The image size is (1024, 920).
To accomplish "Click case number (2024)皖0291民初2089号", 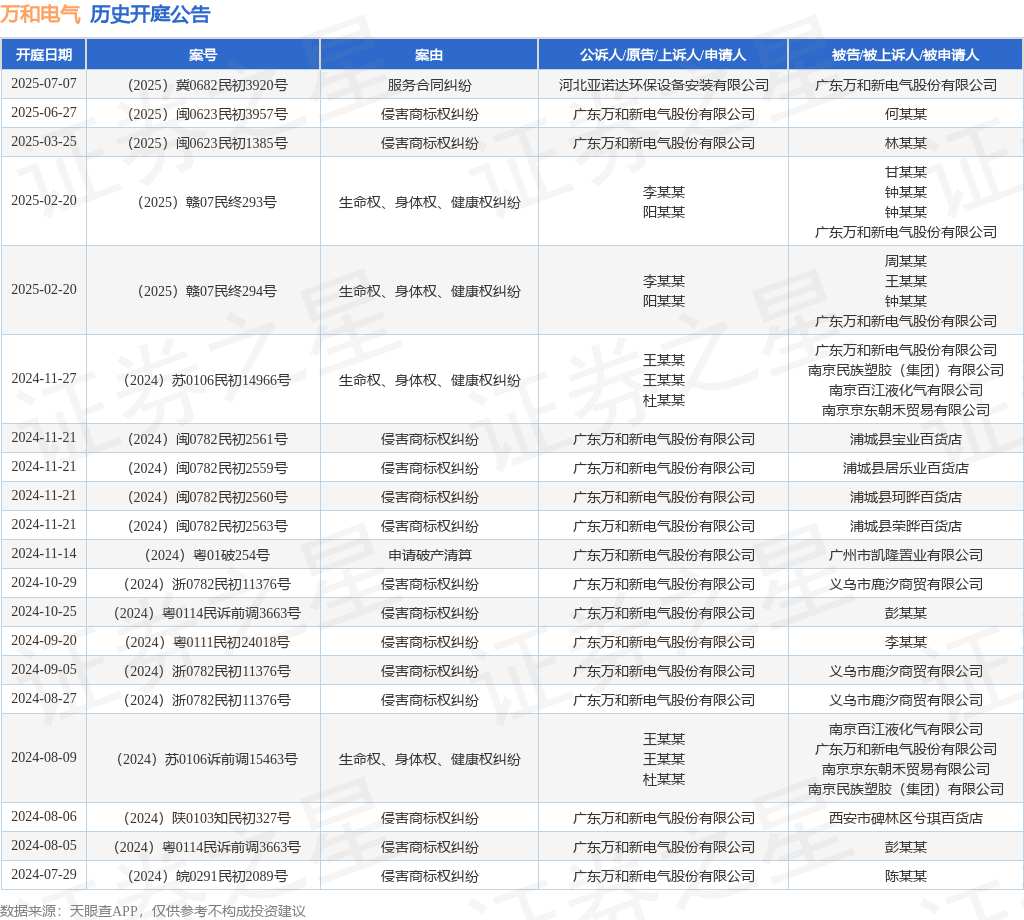I will point(207,876).
